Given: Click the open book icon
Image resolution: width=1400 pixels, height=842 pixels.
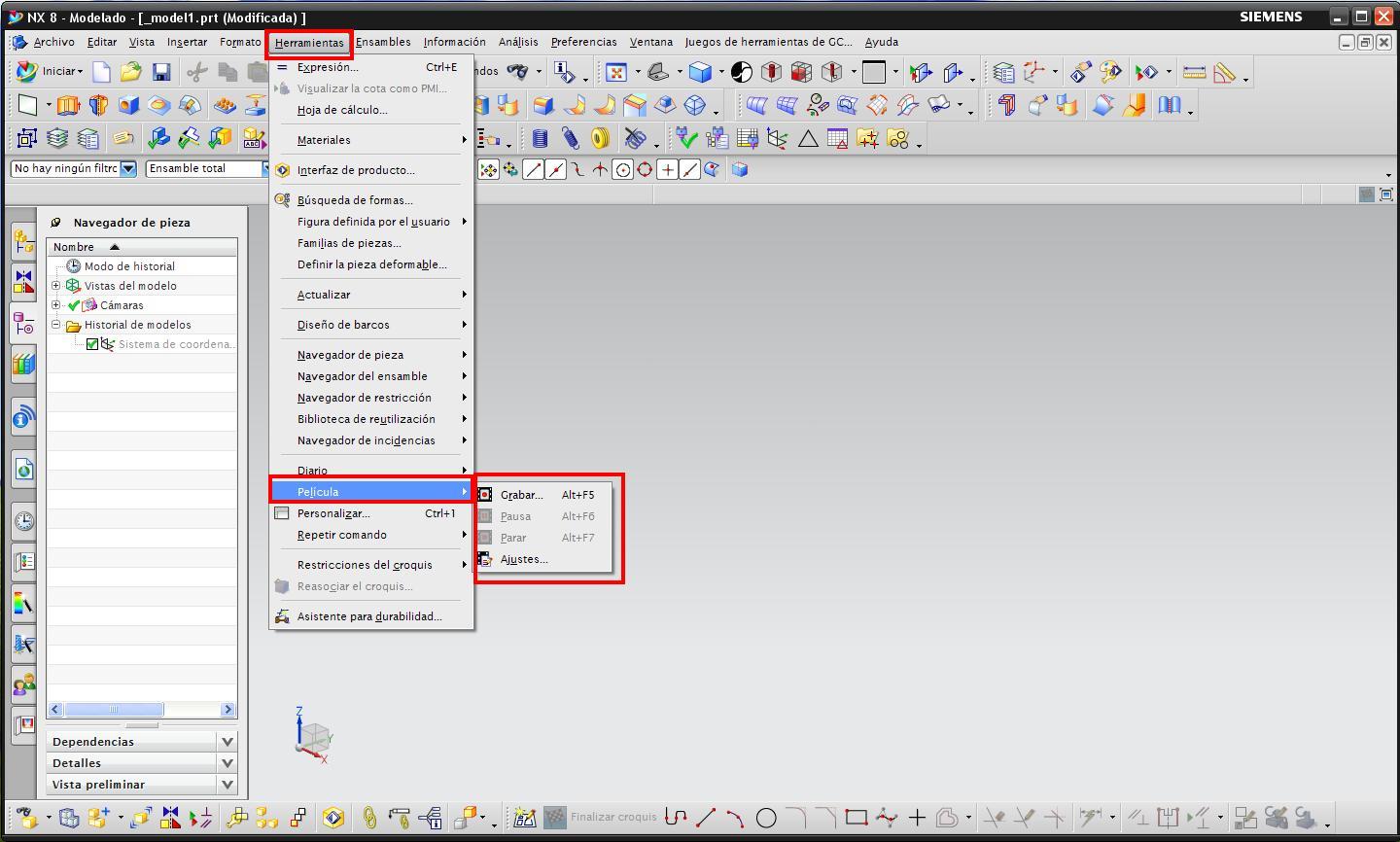Looking at the screenshot, I should pyautogui.click(x=1169, y=105).
